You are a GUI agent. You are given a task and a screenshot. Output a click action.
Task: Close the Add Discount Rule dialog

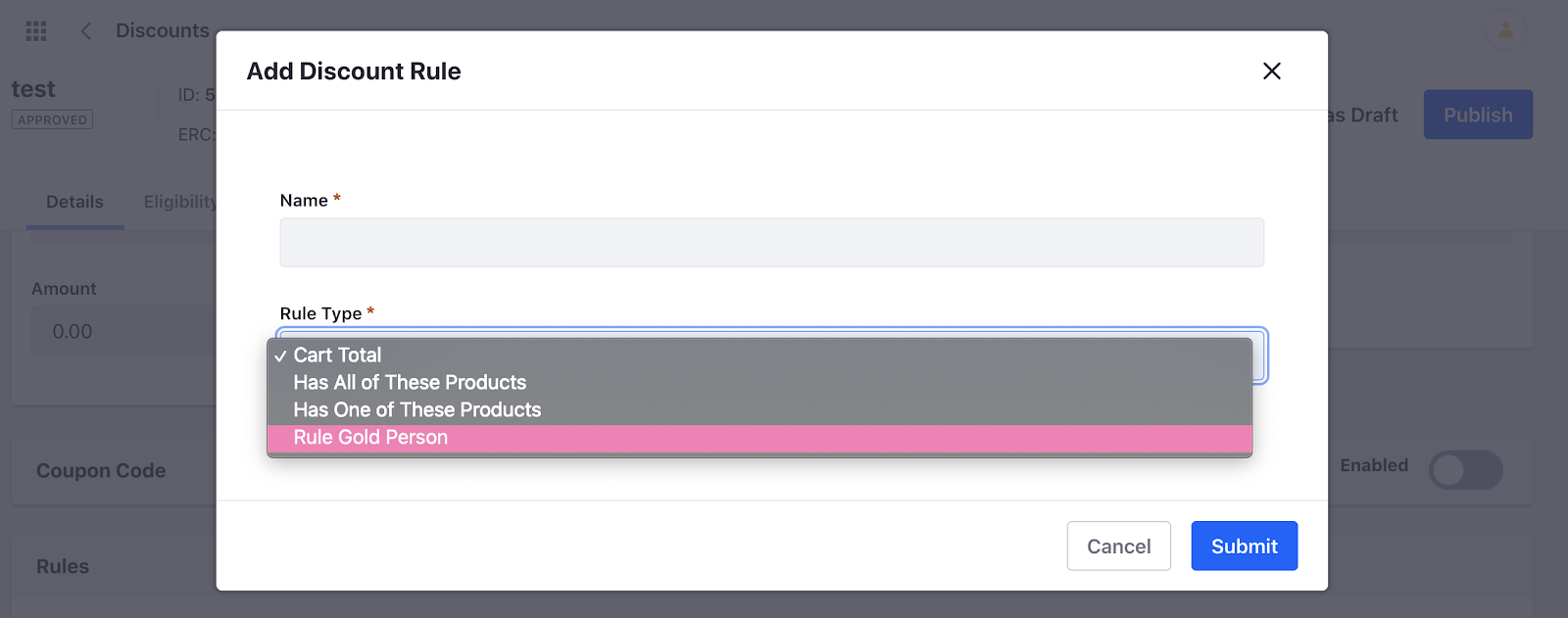tap(1271, 71)
